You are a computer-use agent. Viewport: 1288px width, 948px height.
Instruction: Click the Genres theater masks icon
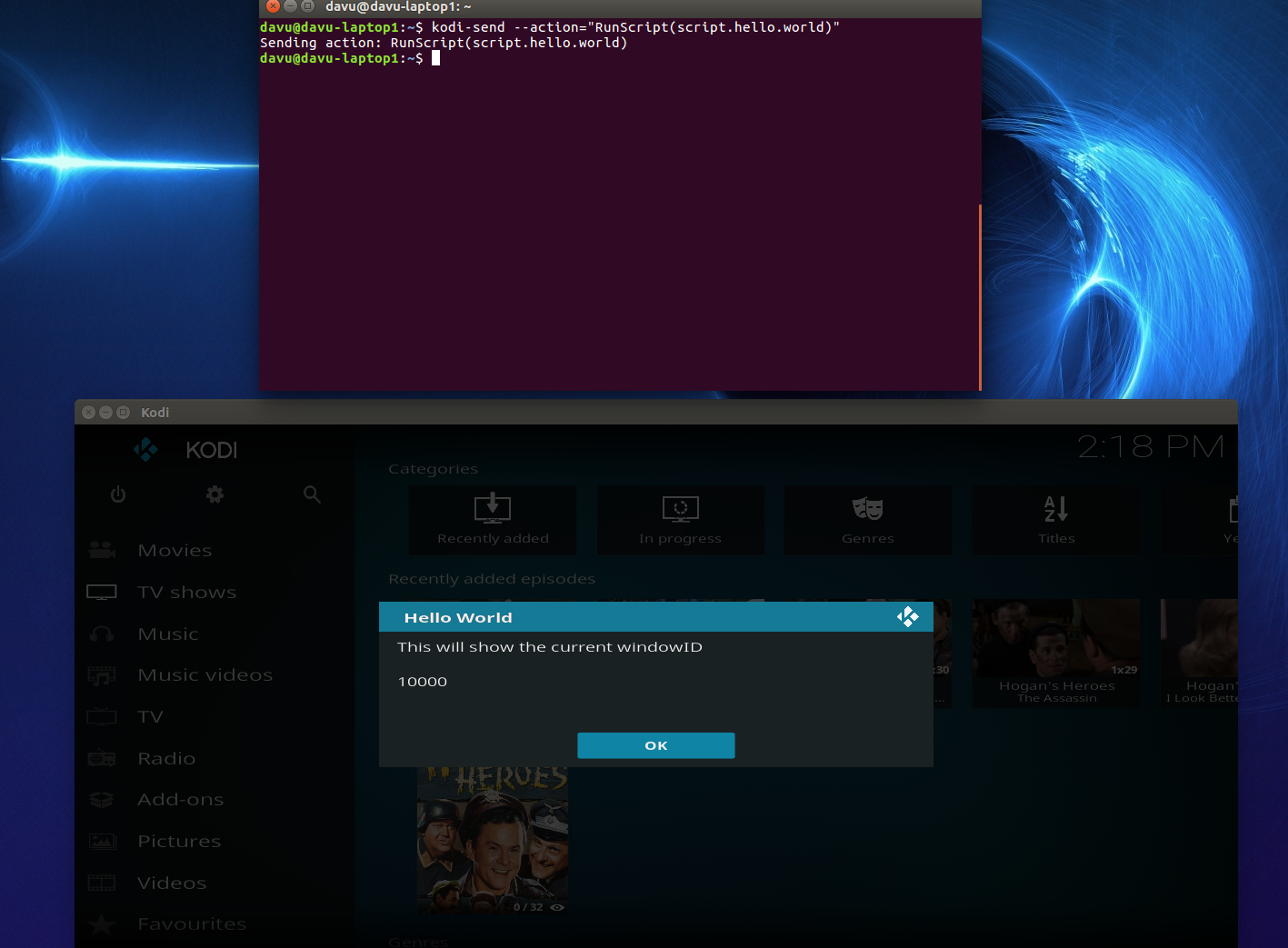click(868, 508)
